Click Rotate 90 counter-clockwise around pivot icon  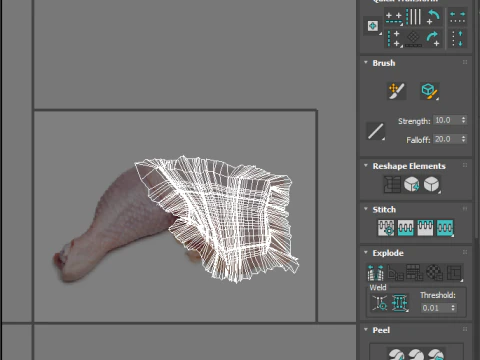pyautogui.click(x=433, y=17)
